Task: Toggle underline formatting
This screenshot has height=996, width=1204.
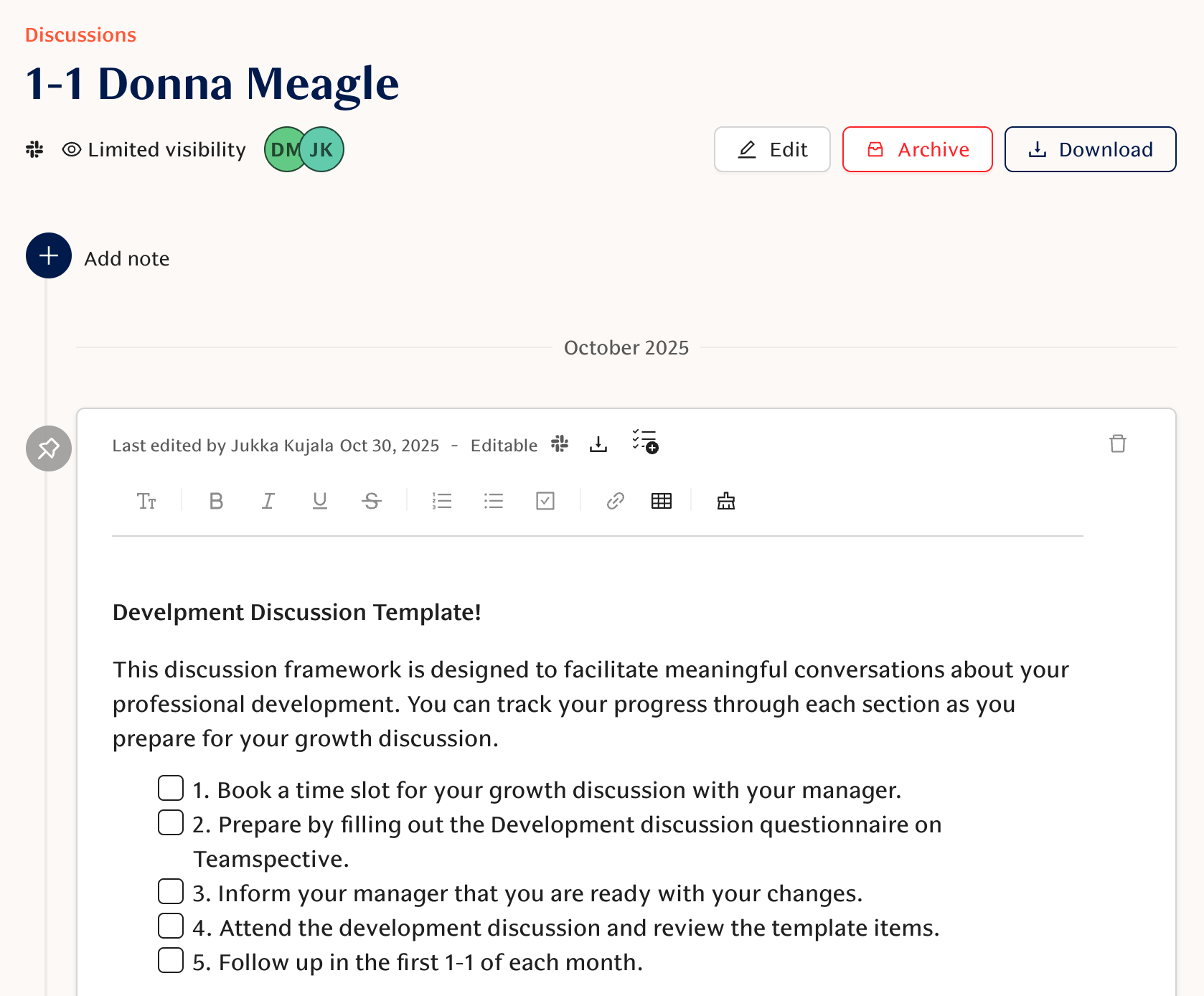Action: [320, 501]
